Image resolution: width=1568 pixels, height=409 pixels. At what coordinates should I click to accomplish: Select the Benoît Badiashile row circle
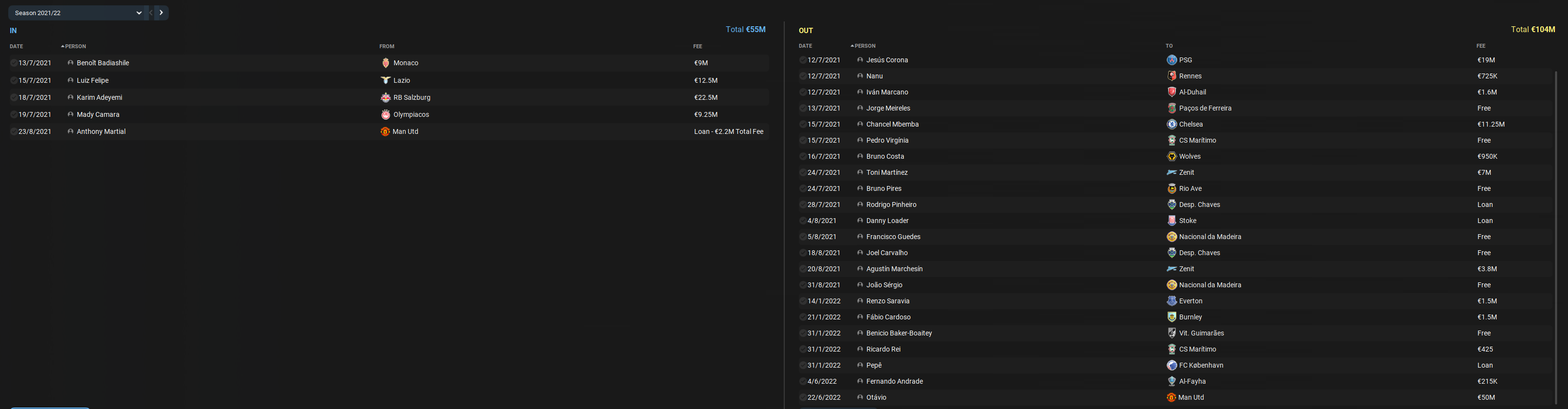(x=14, y=63)
